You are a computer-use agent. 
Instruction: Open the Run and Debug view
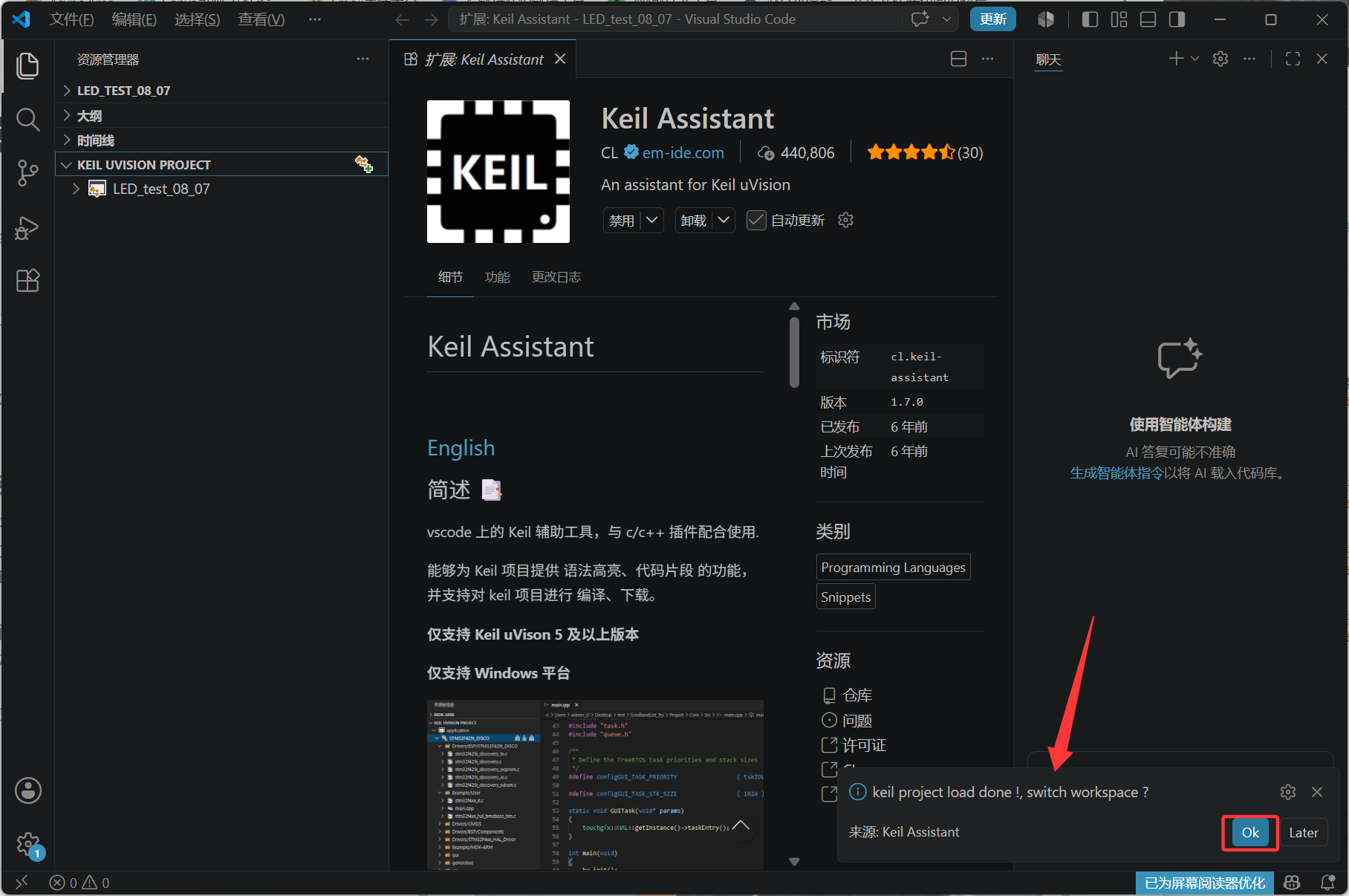27,227
